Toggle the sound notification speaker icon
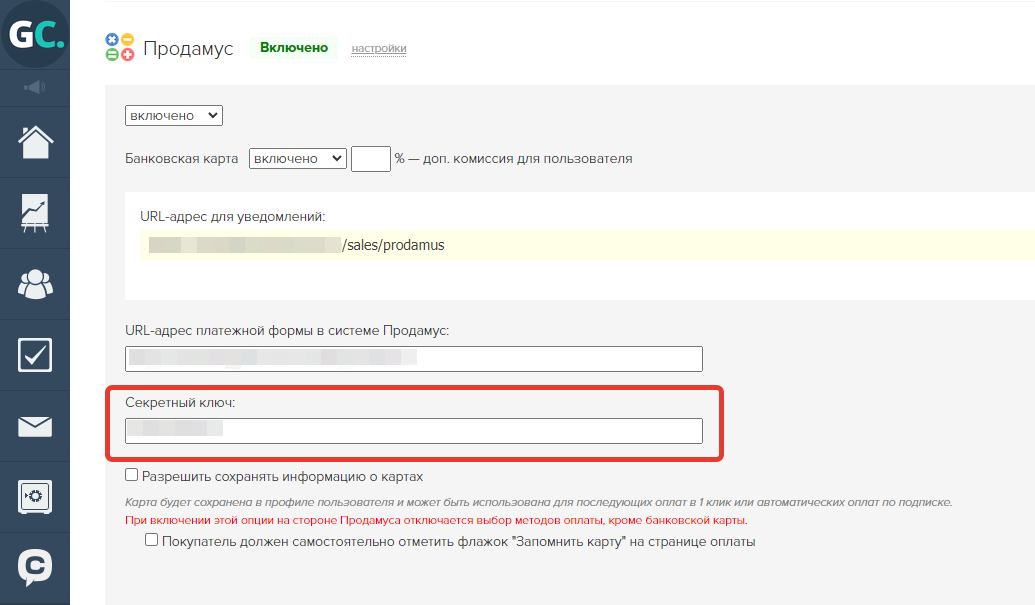Screen dimensions: 1035x605 [x=35, y=87]
